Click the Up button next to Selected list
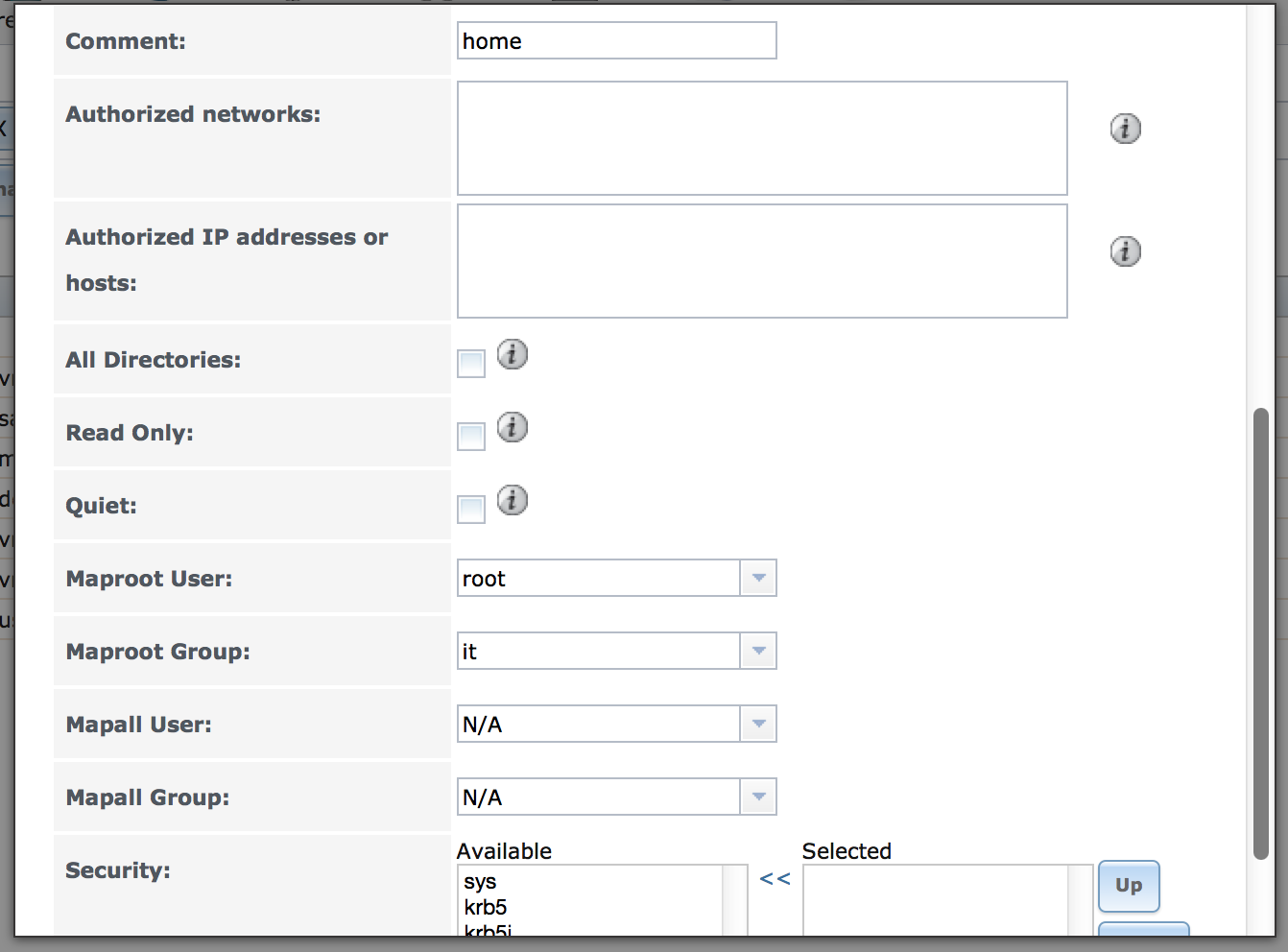 tap(1129, 886)
